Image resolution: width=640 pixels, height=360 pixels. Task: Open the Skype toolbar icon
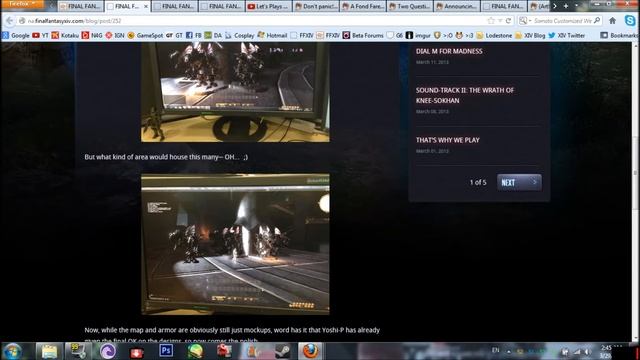coord(630,20)
